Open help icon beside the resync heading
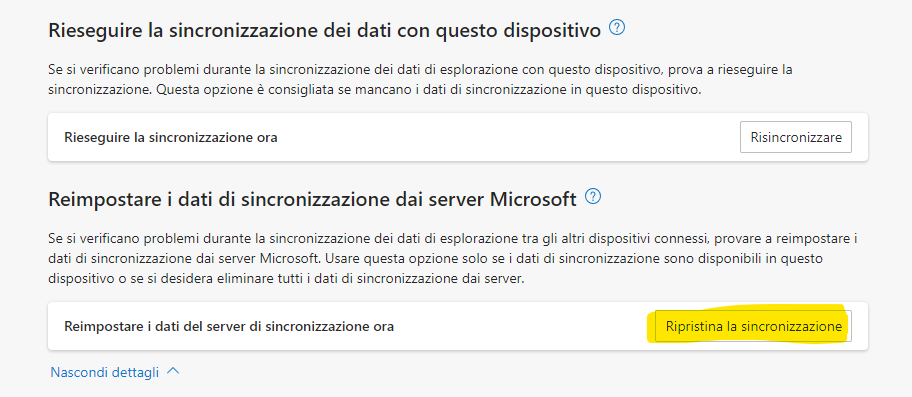This screenshot has height=397, width=912. [x=617, y=27]
